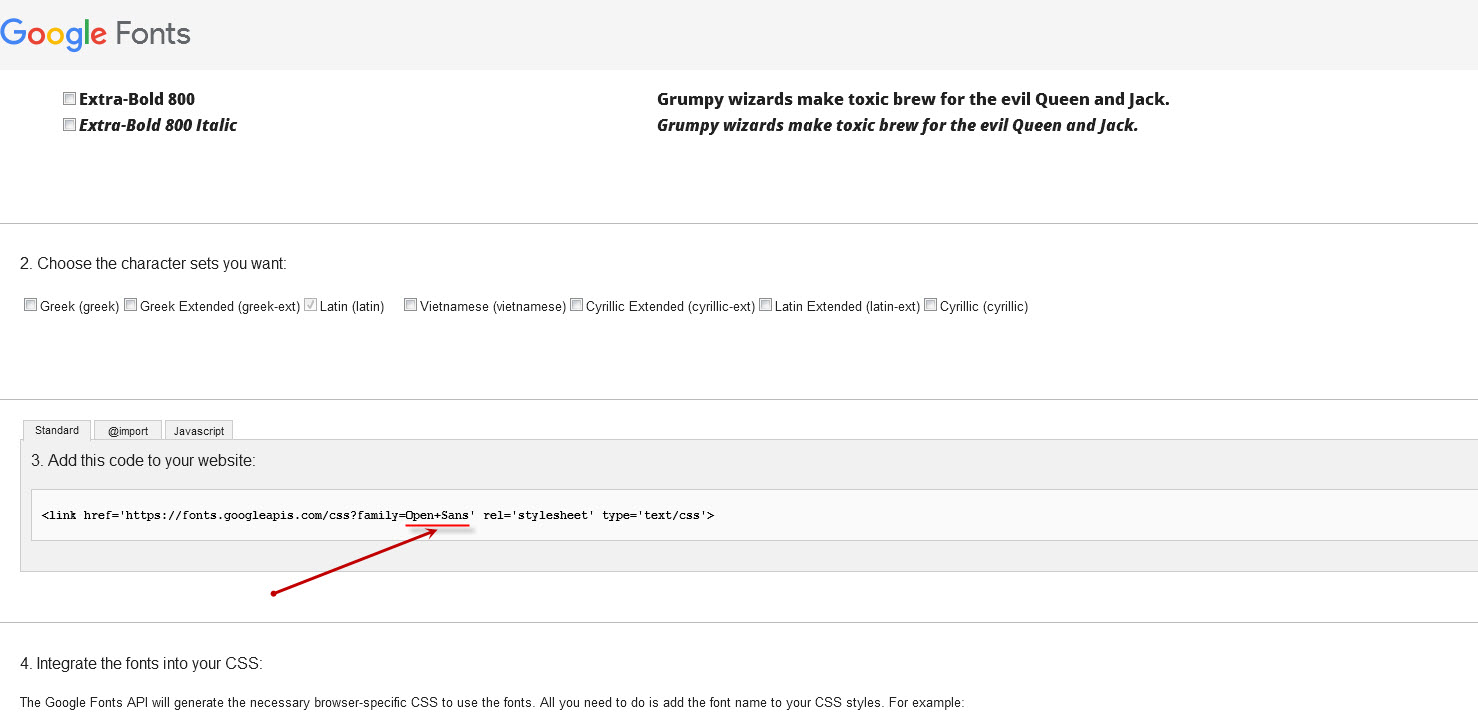Click the Extra-Bold 800 sample sentence
1478x724 pixels.
tap(912, 99)
